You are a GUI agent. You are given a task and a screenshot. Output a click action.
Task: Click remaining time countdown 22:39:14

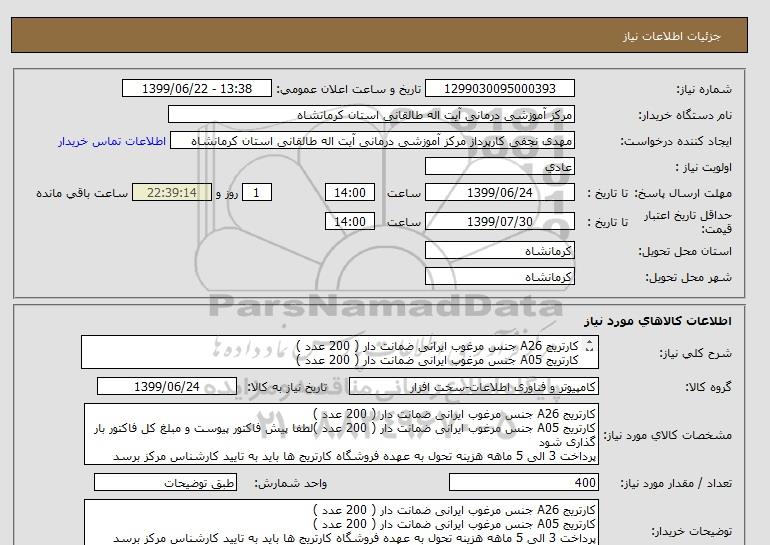[x=172, y=192]
